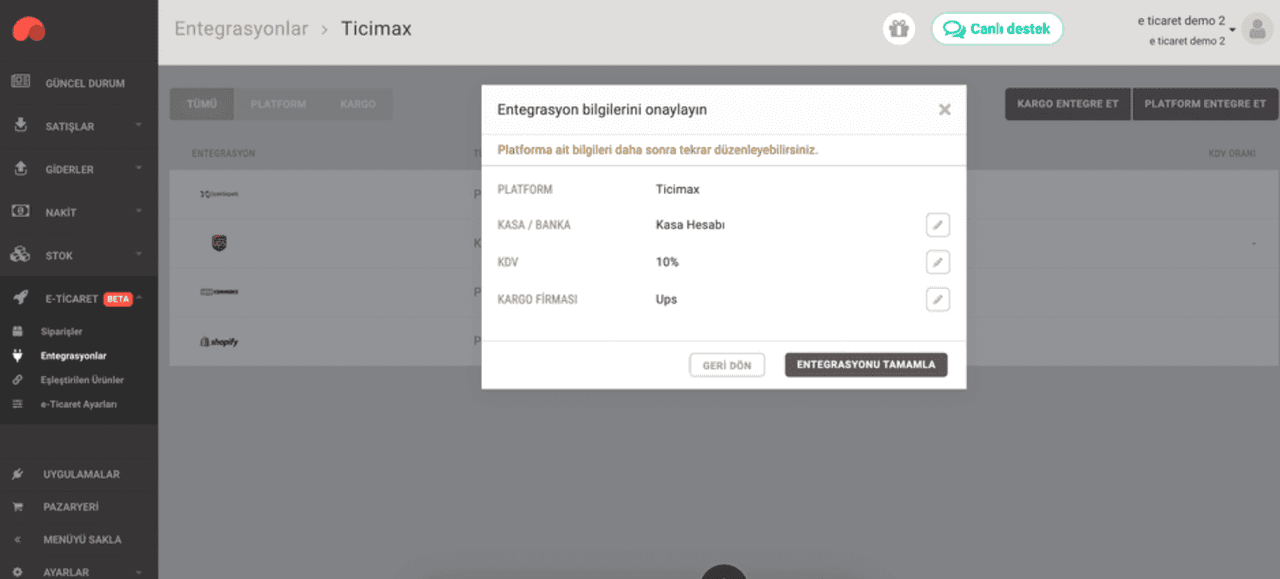
Task: Open Siparişler submenu item
Action: point(61,331)
